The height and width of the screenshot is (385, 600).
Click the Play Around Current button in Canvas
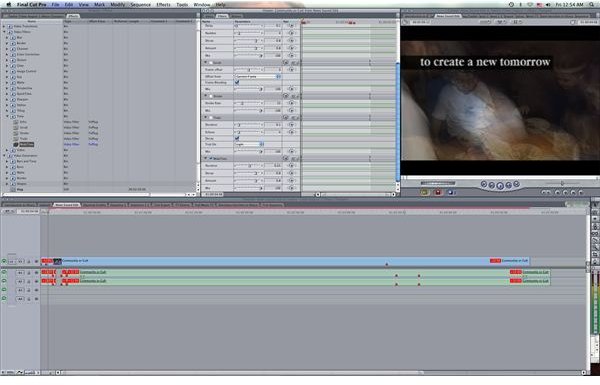point(509,185)
